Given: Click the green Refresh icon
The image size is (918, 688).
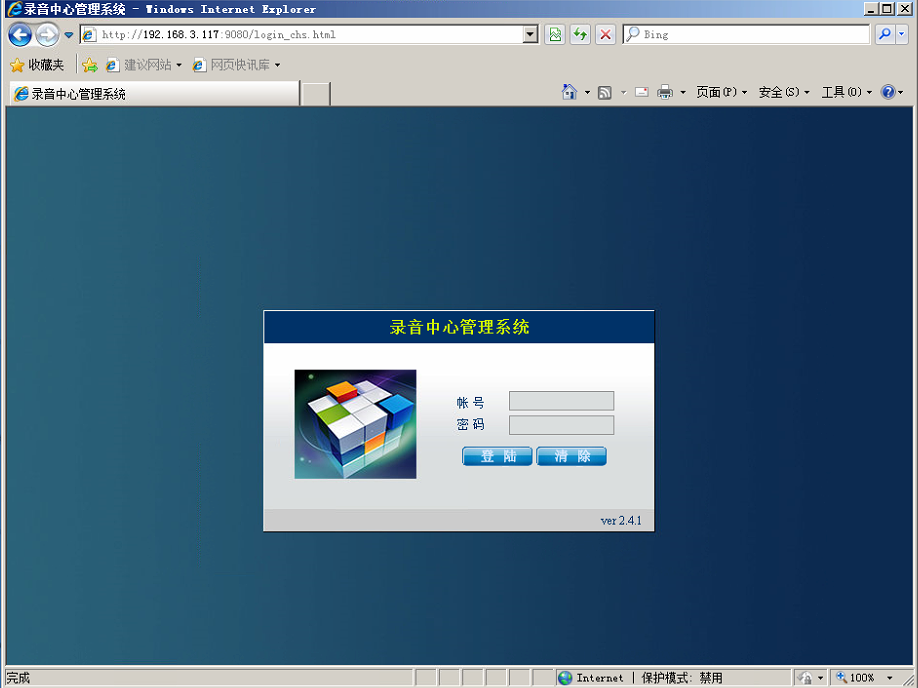Looking at the screenshot, I should 580,35.
